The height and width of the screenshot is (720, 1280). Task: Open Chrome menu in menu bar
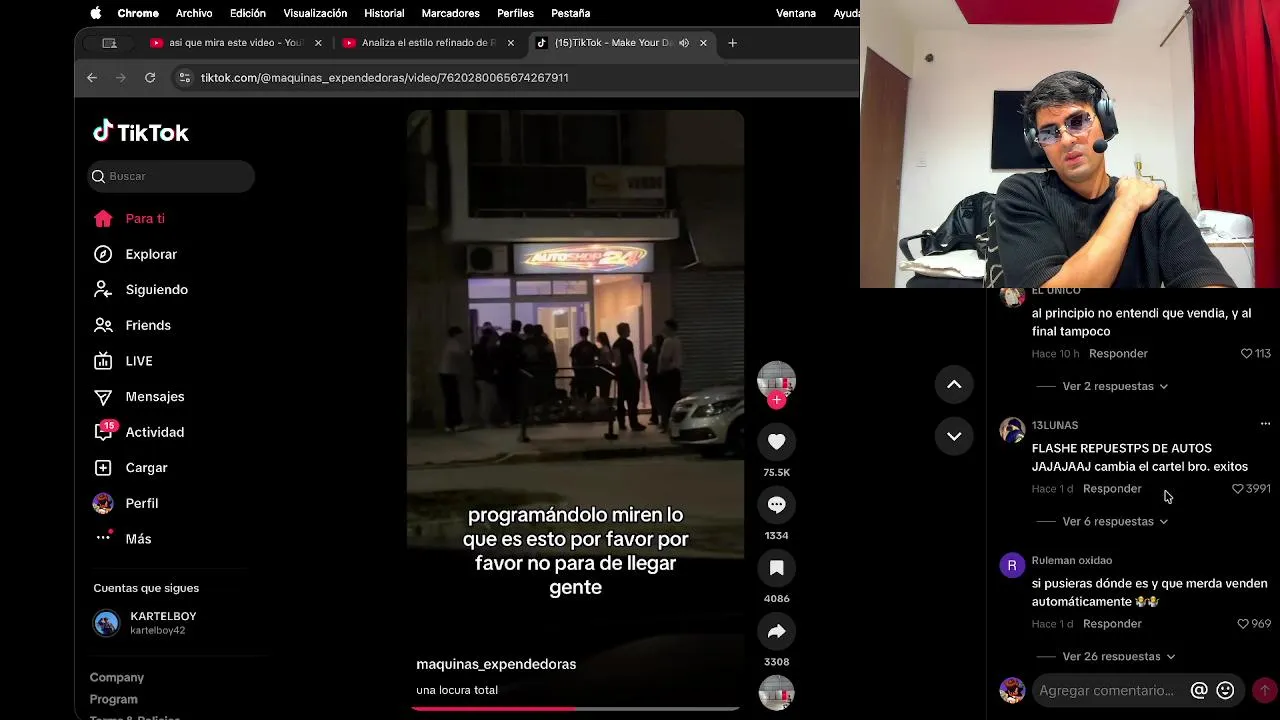(138, 13)
